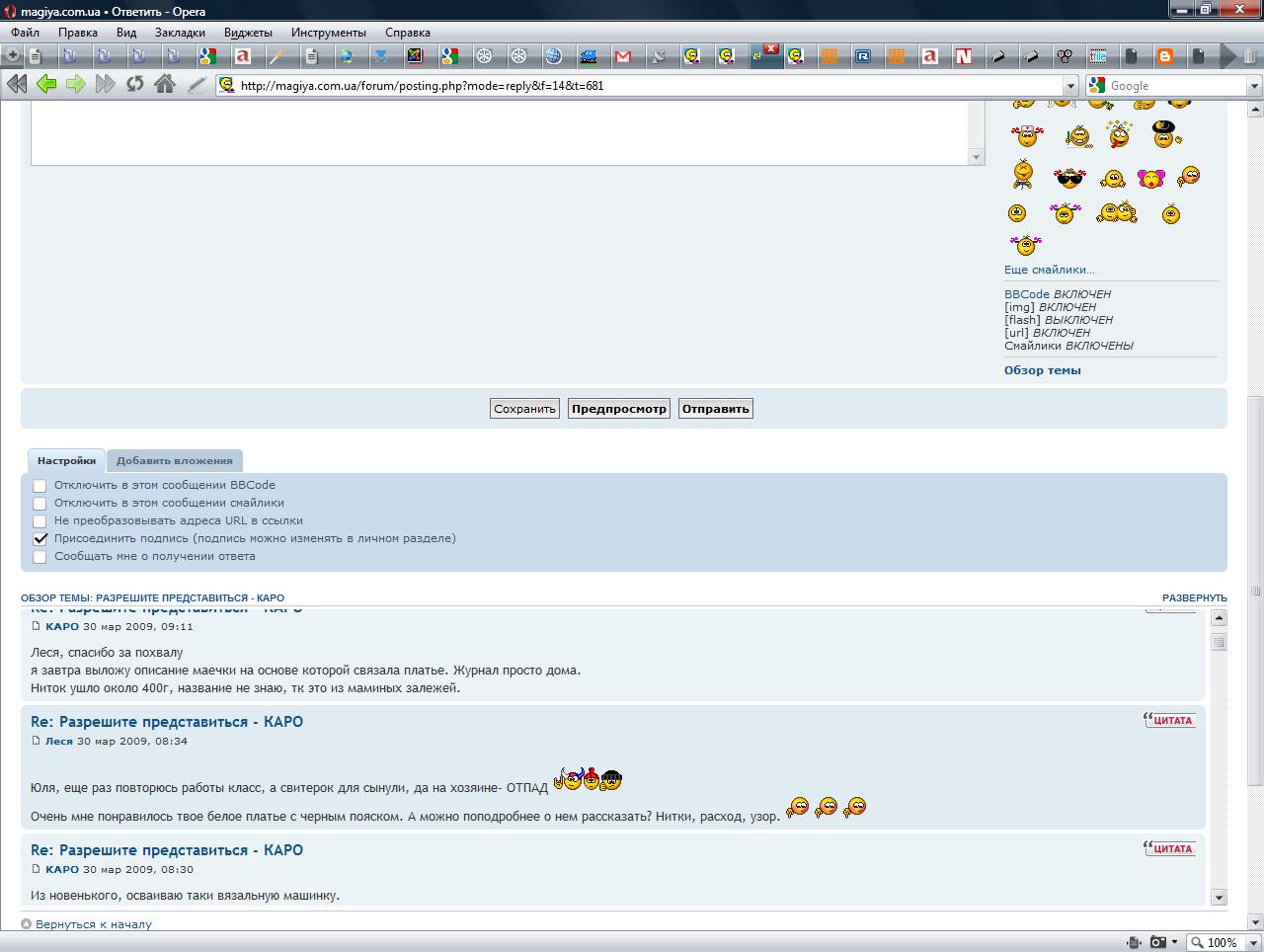Click the topic review scrollbar down arrow

1219,898
